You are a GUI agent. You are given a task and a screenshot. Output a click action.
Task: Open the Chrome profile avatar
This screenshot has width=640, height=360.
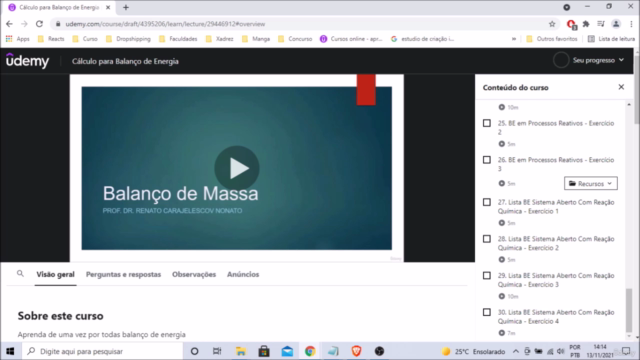pos(616,24)
